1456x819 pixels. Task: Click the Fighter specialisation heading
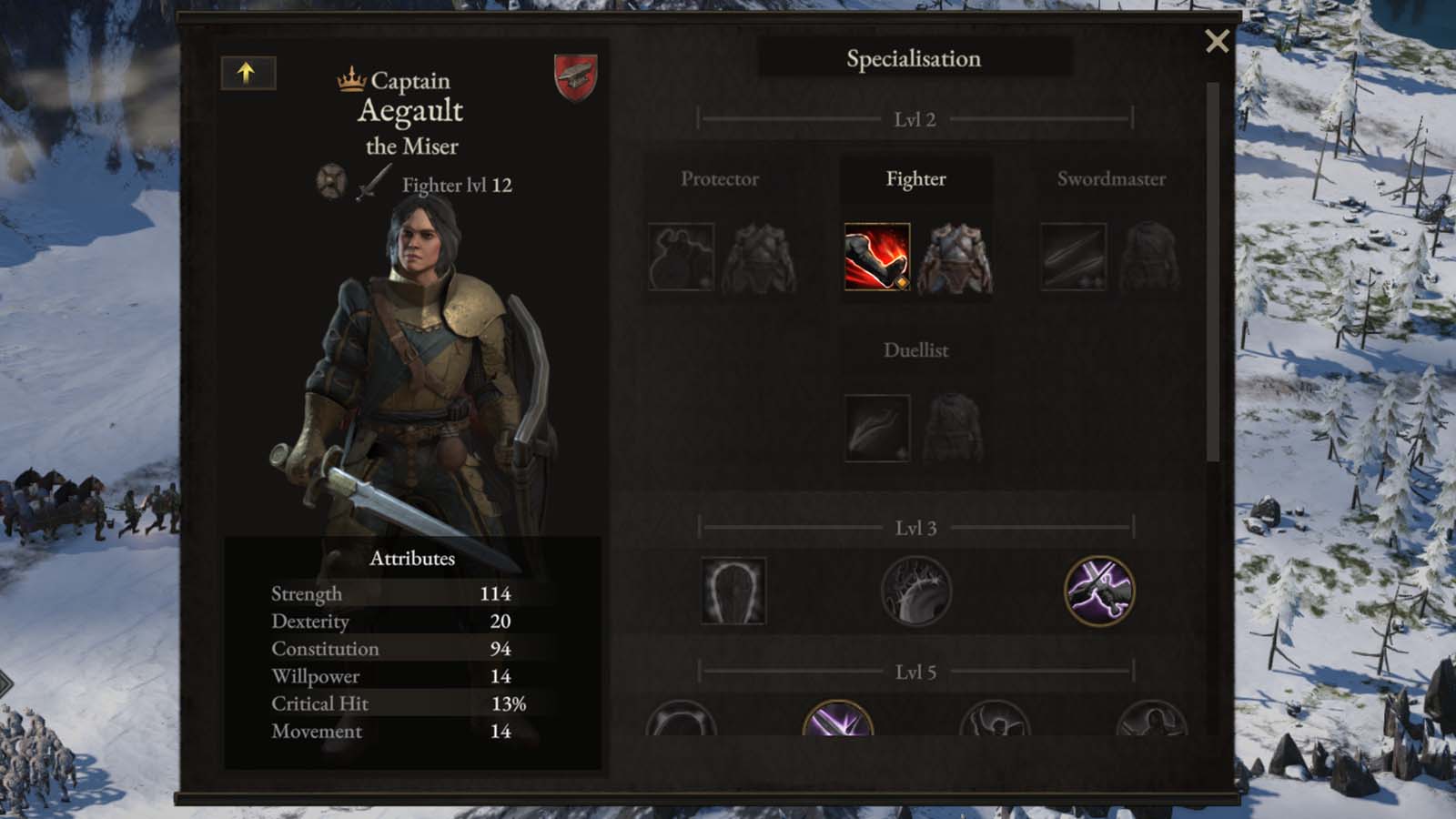point(915,179)
